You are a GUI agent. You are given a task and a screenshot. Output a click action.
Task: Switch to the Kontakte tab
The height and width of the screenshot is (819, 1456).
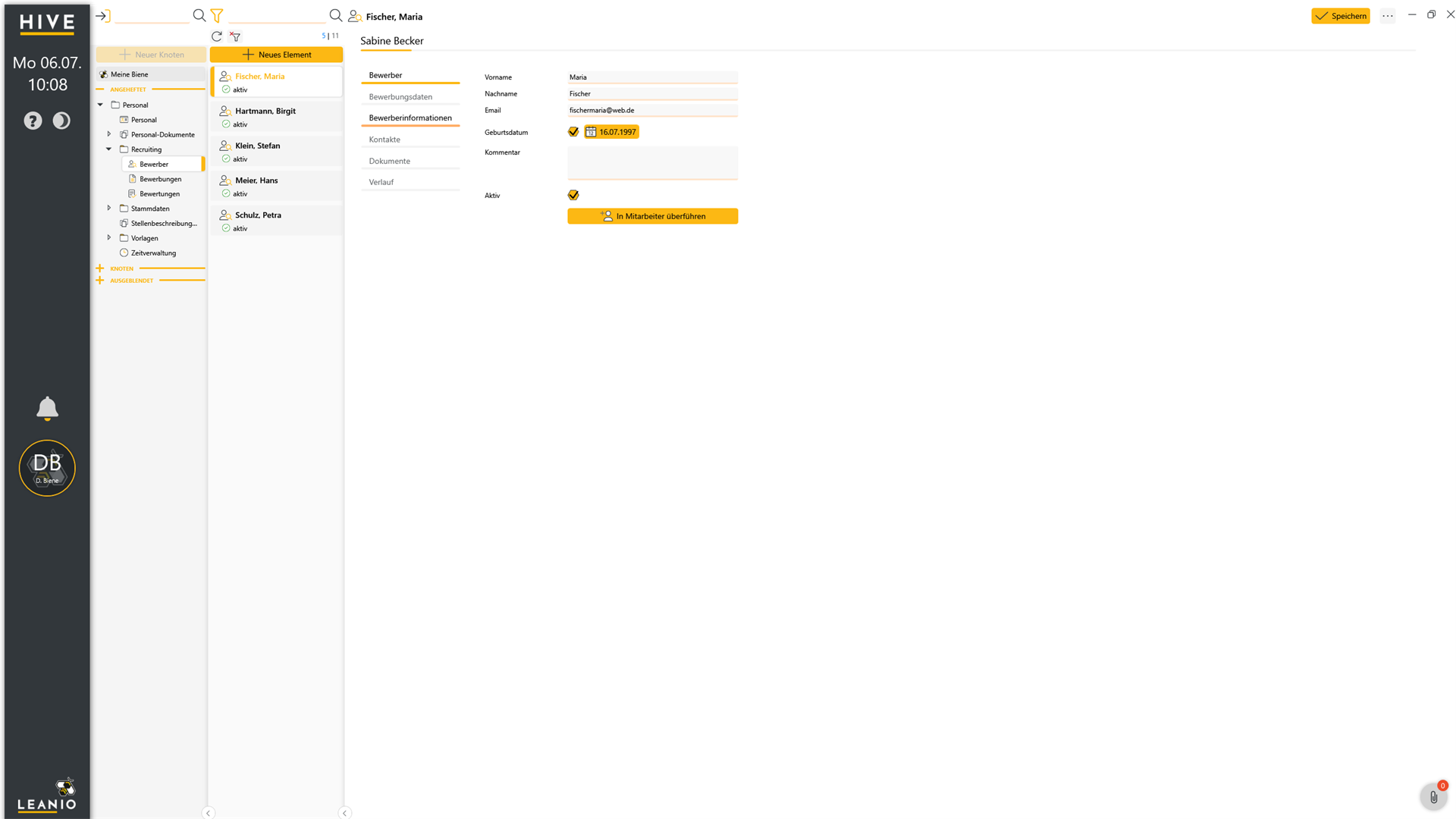tap(410, 140)
